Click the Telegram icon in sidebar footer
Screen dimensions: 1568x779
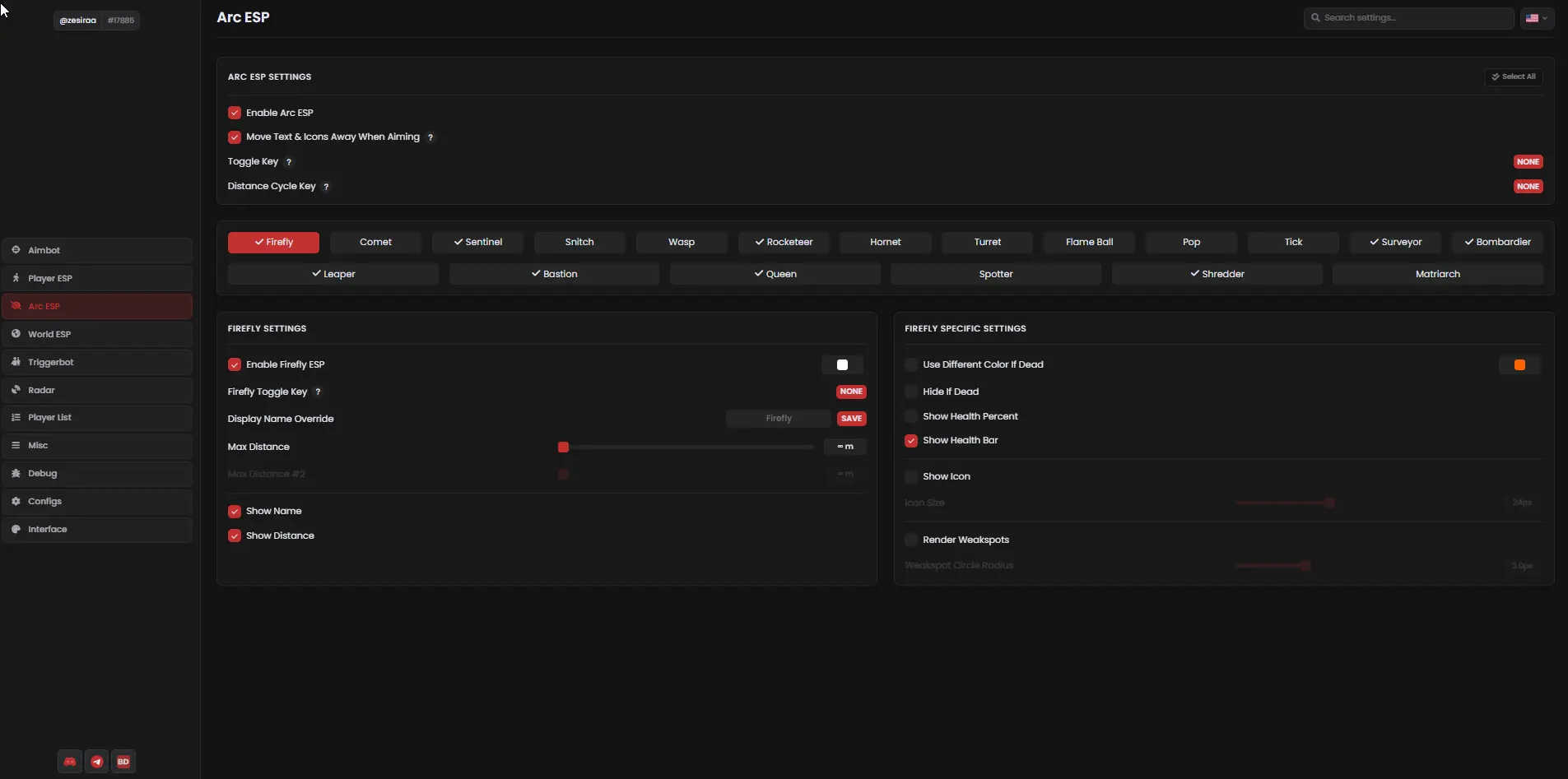(97, 762)
